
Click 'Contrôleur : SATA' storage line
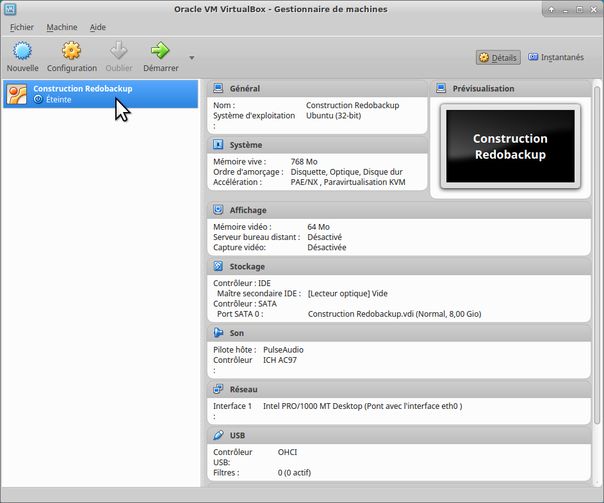tap(245, 304)
